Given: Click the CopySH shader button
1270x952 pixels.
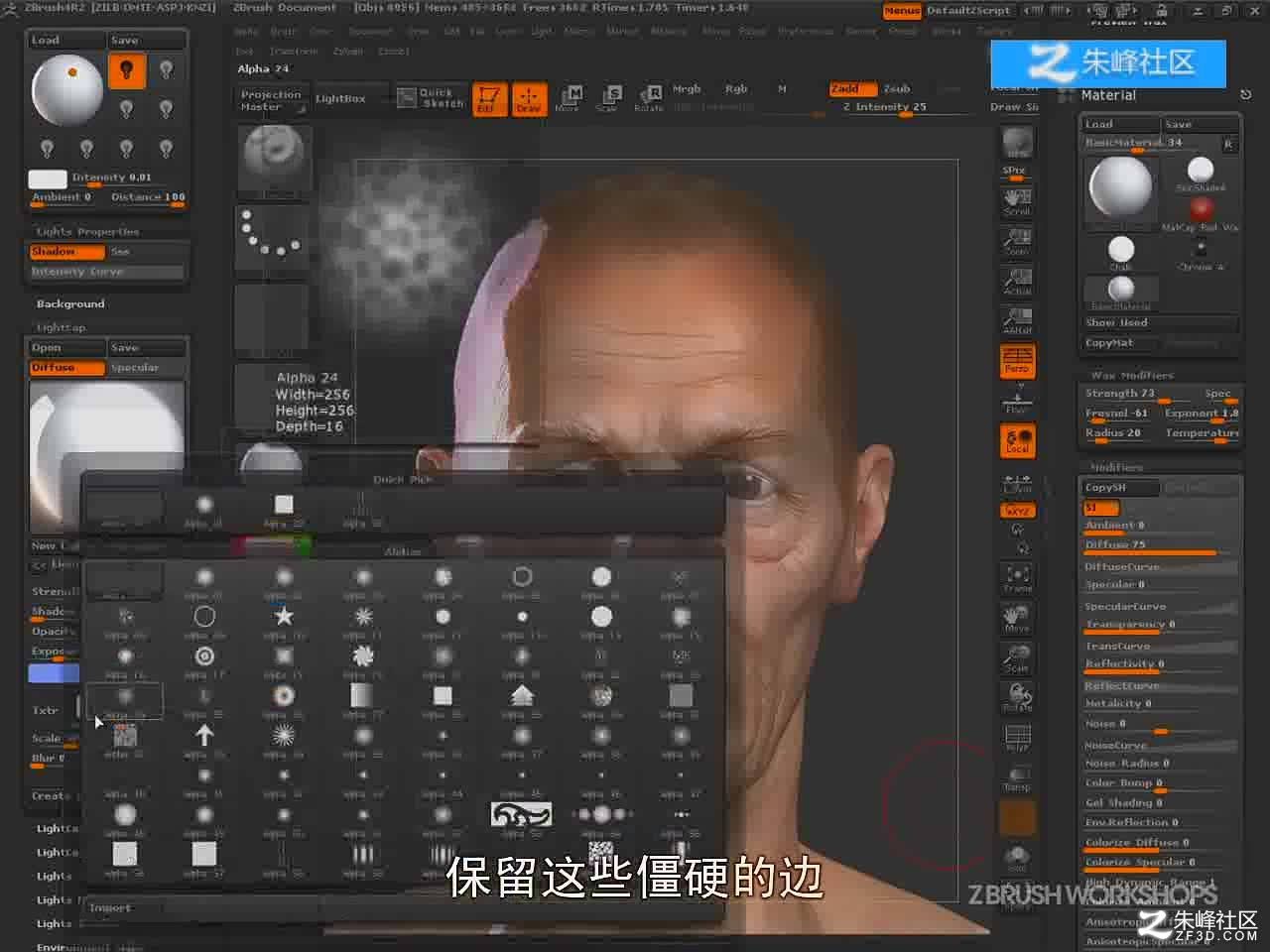Looking at the screenshot, I should pyautogui.click(x=1120, y=488).
